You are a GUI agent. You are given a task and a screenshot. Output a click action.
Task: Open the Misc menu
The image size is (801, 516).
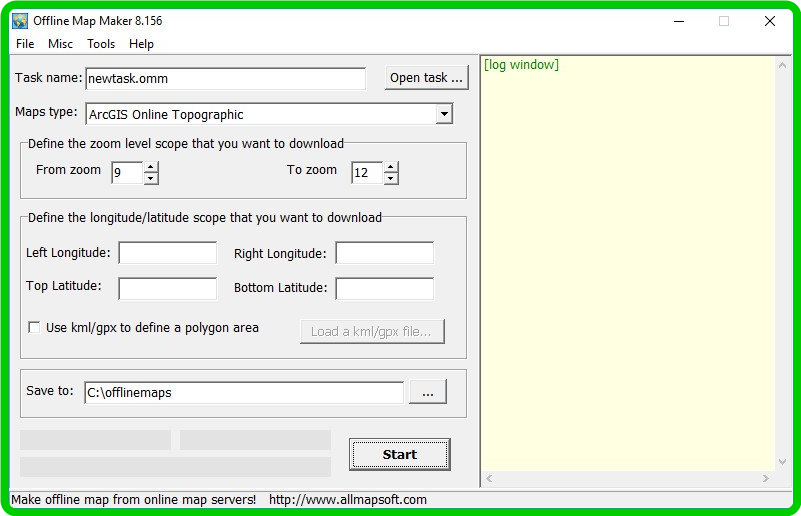click(60, 44)
